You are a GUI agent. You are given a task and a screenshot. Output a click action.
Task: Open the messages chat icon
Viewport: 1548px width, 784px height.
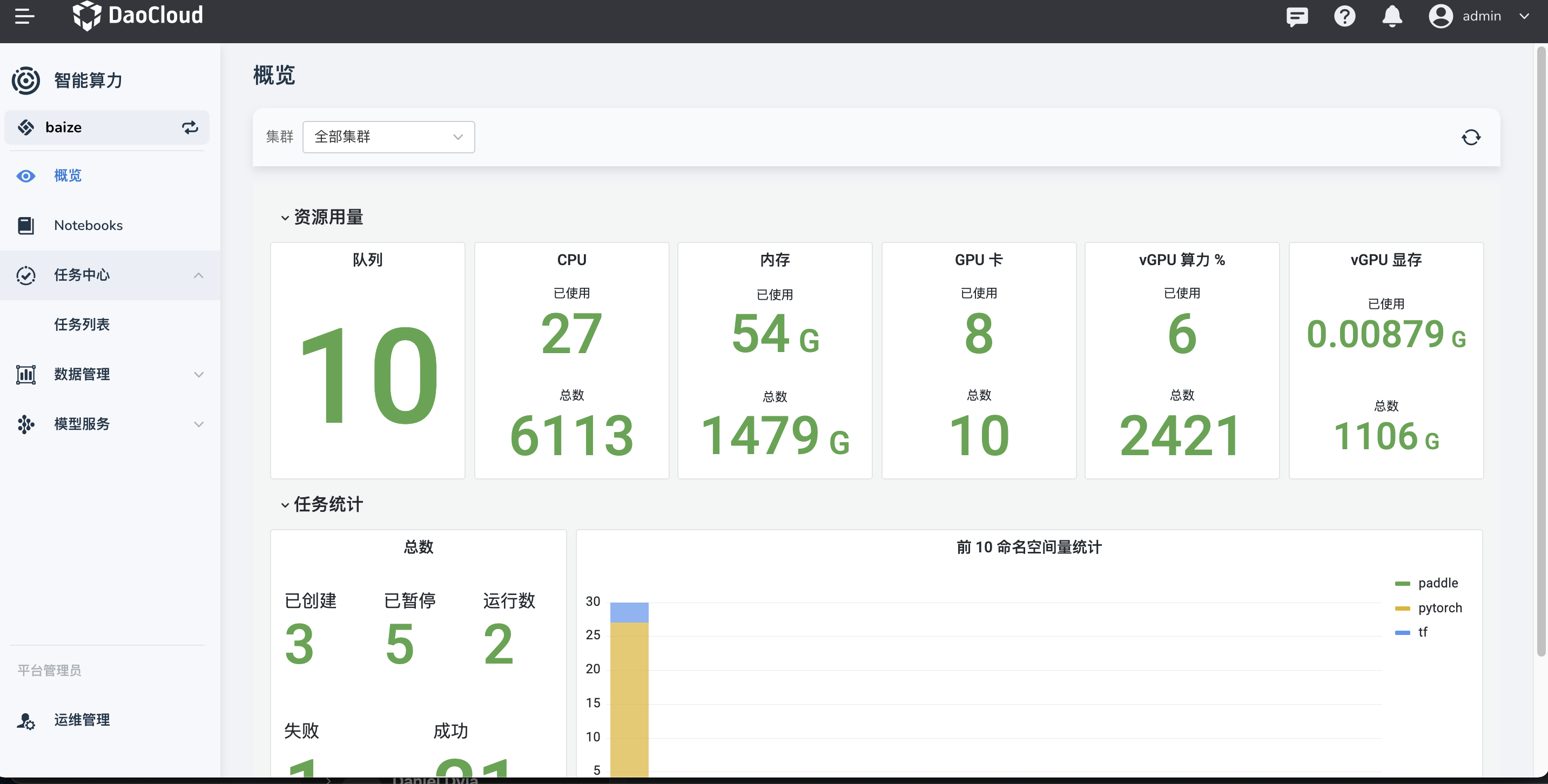[x=1297, y=16]
